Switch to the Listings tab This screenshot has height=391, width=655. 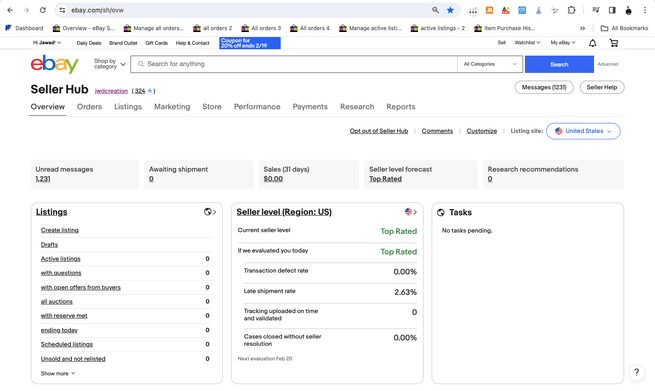[x=128, y=107]
